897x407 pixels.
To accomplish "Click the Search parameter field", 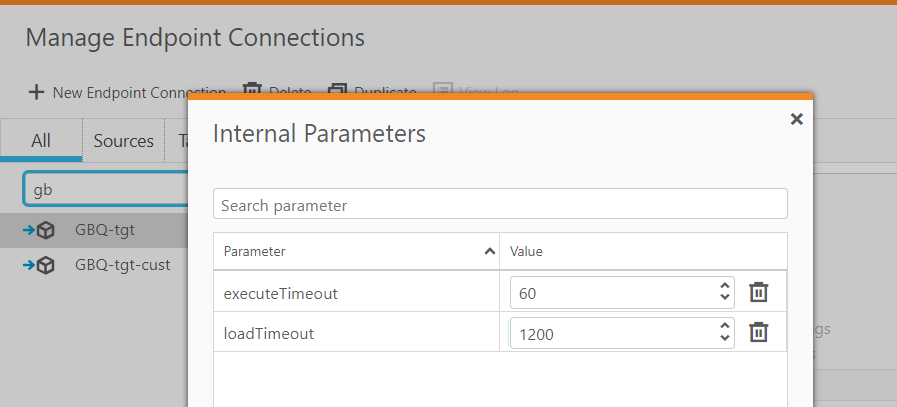I will tap(500, 205).
